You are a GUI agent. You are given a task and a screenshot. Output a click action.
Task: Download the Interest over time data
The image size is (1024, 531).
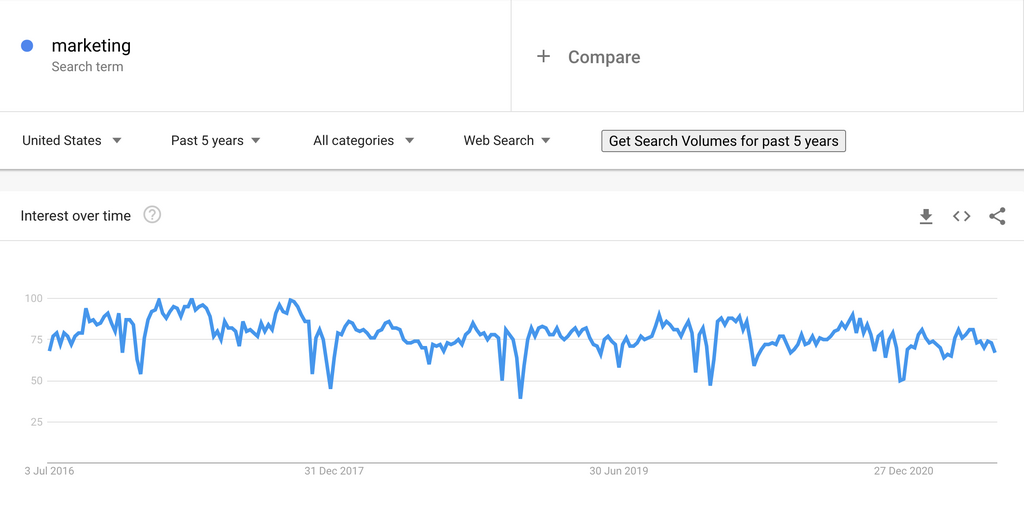926,216
